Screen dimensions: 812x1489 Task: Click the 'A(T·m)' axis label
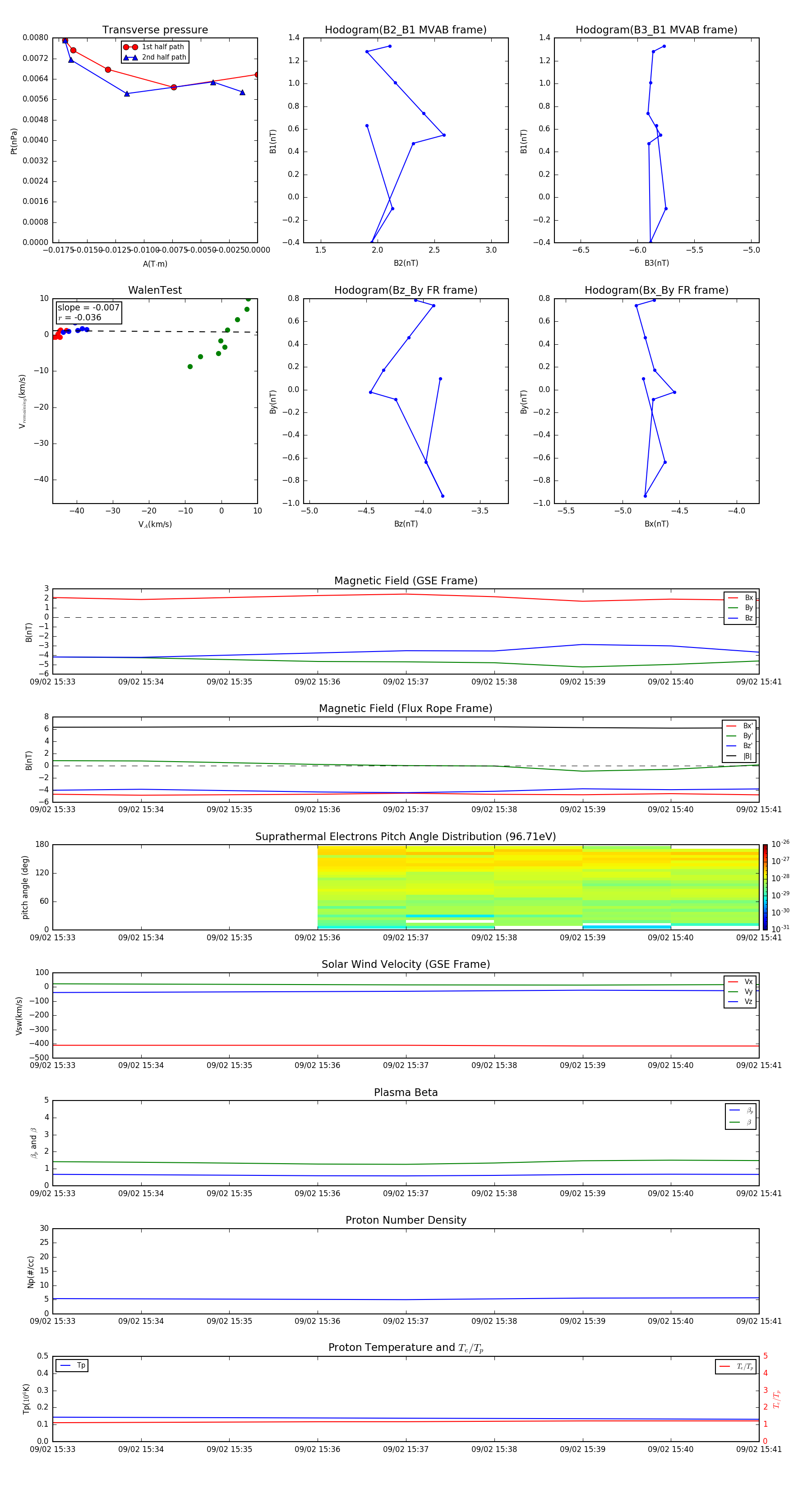[x=155, y=264]
